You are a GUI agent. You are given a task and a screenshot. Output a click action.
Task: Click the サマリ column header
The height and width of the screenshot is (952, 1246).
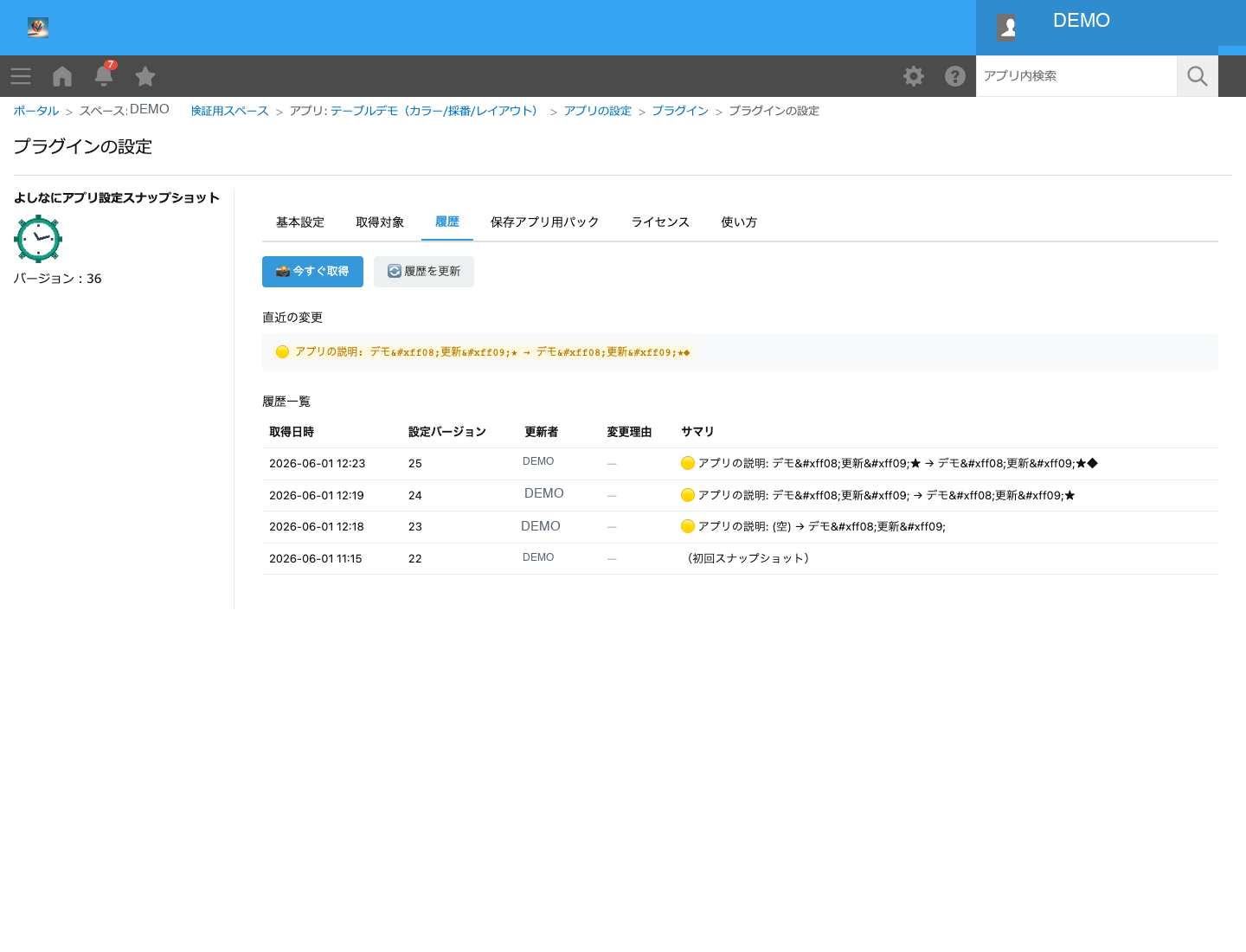tap(697, 432)
